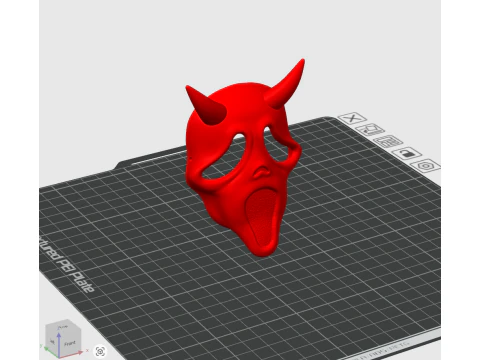480x360 pixels.
Task: Click the auto-orient plate icon
Action: tap(370, 129)
